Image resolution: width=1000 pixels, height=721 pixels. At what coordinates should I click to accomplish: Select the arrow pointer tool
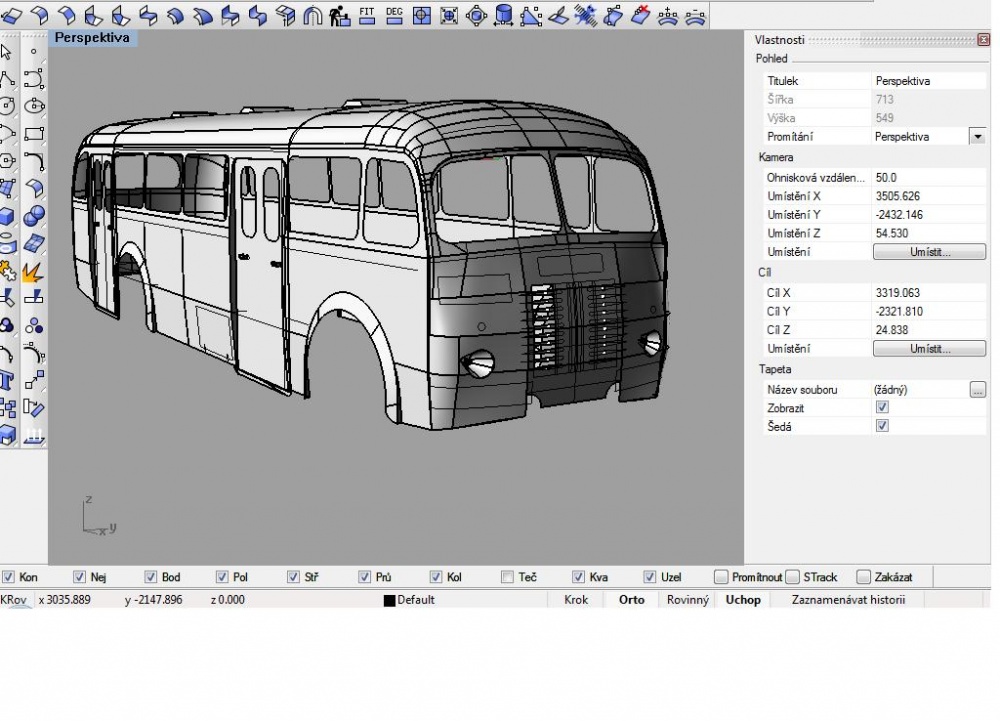(7, 52)
